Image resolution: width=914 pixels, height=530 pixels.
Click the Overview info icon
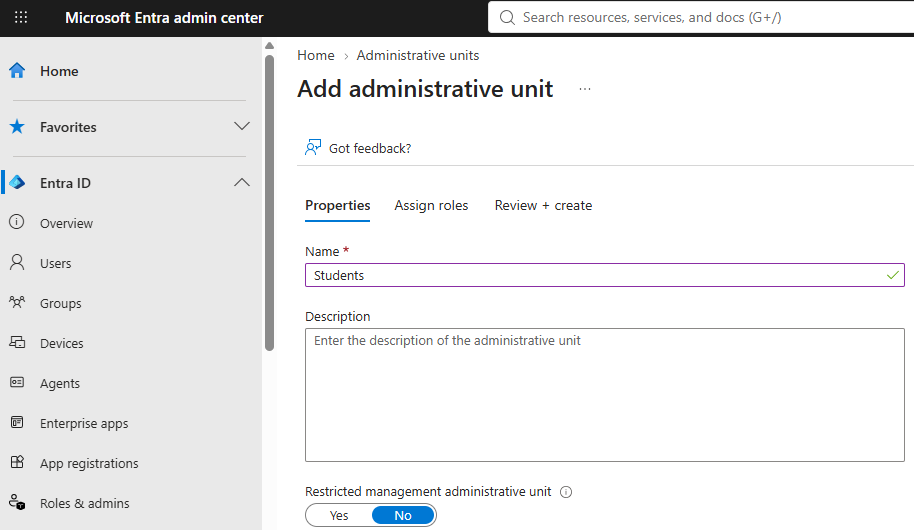(x=17, y=222)
